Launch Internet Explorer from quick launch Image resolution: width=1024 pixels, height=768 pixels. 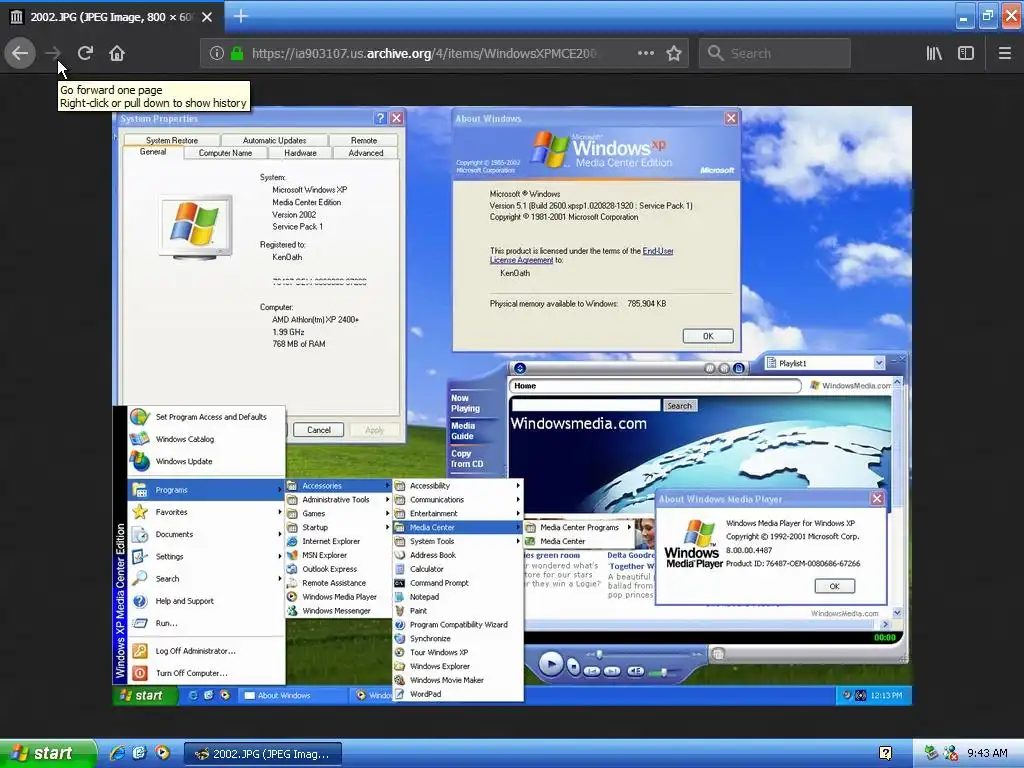point(117,753)
